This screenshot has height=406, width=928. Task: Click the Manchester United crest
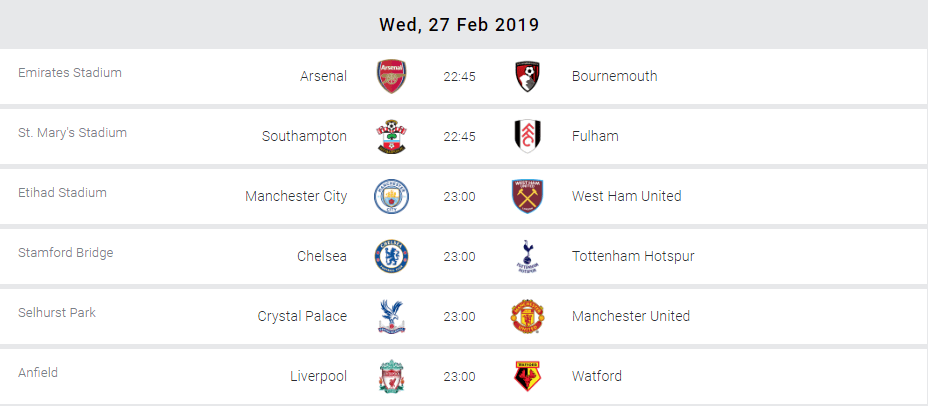[x=526, y=316]
